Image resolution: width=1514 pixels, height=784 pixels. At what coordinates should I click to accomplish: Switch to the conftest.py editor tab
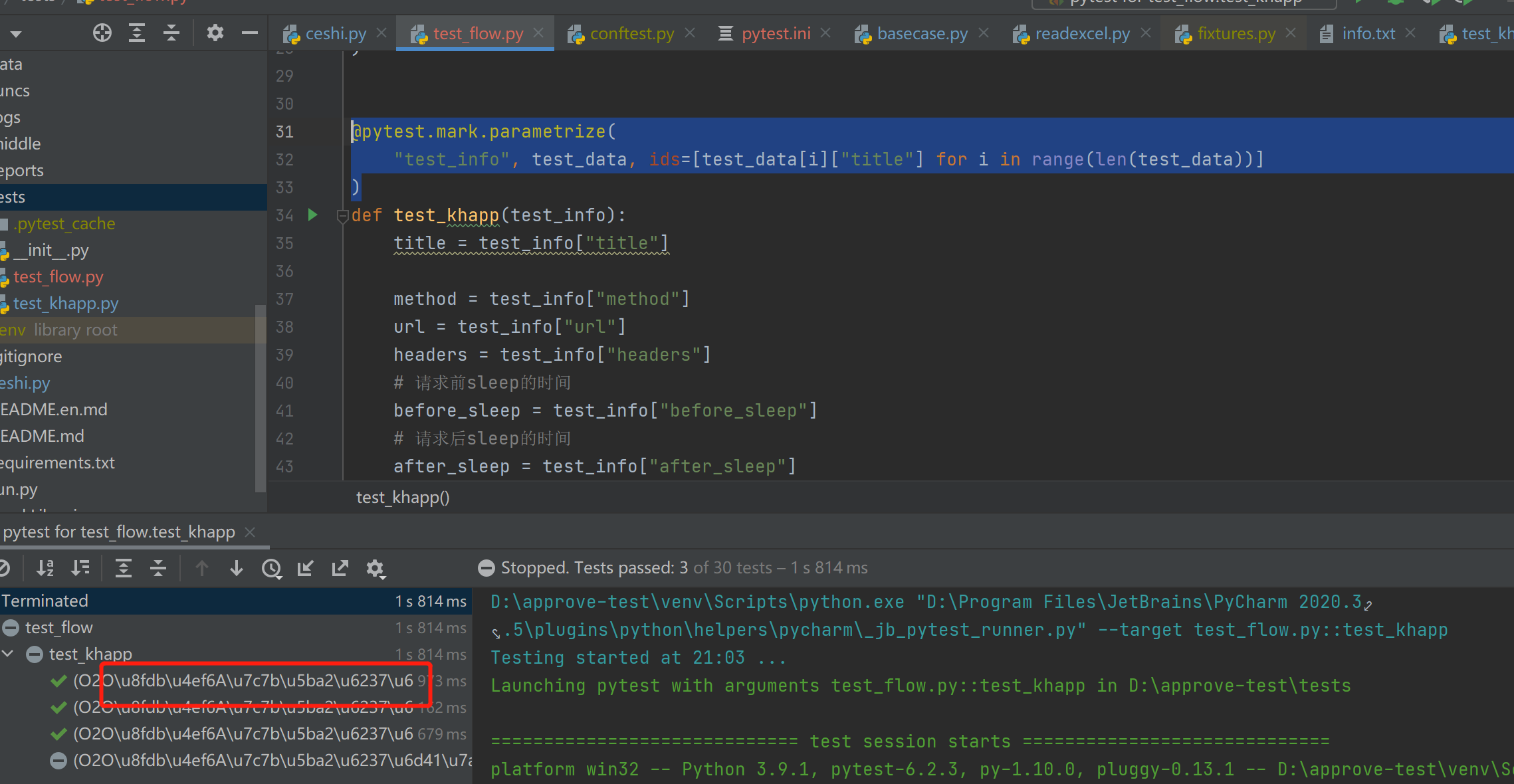click(x=631, y=33)
